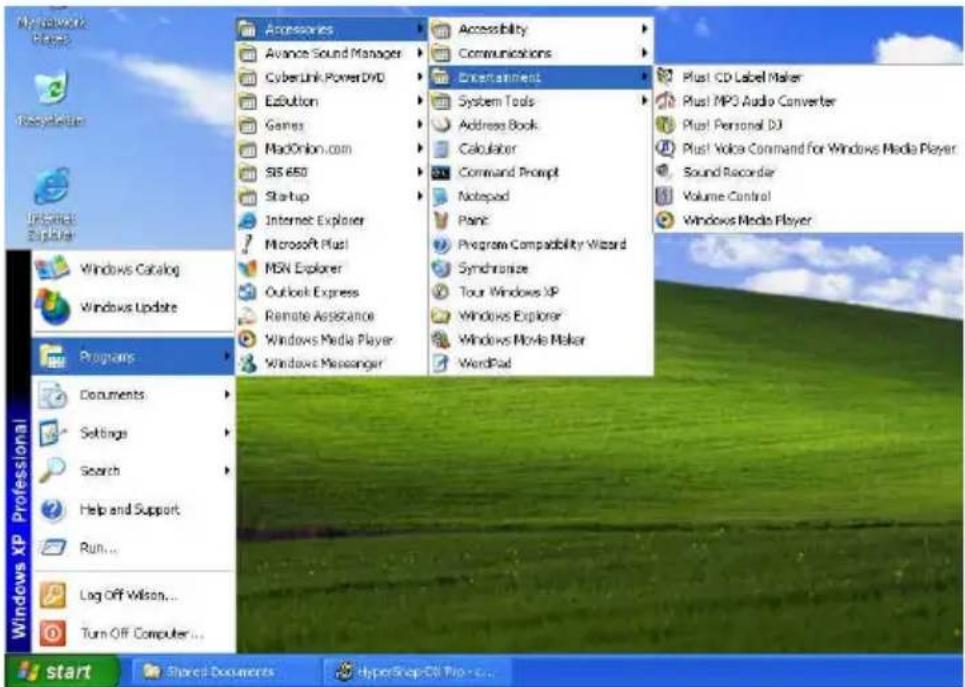The width and height of the screenshot is (965, 687).
Task: Open the Command Prompt icon
Action: 441,172
